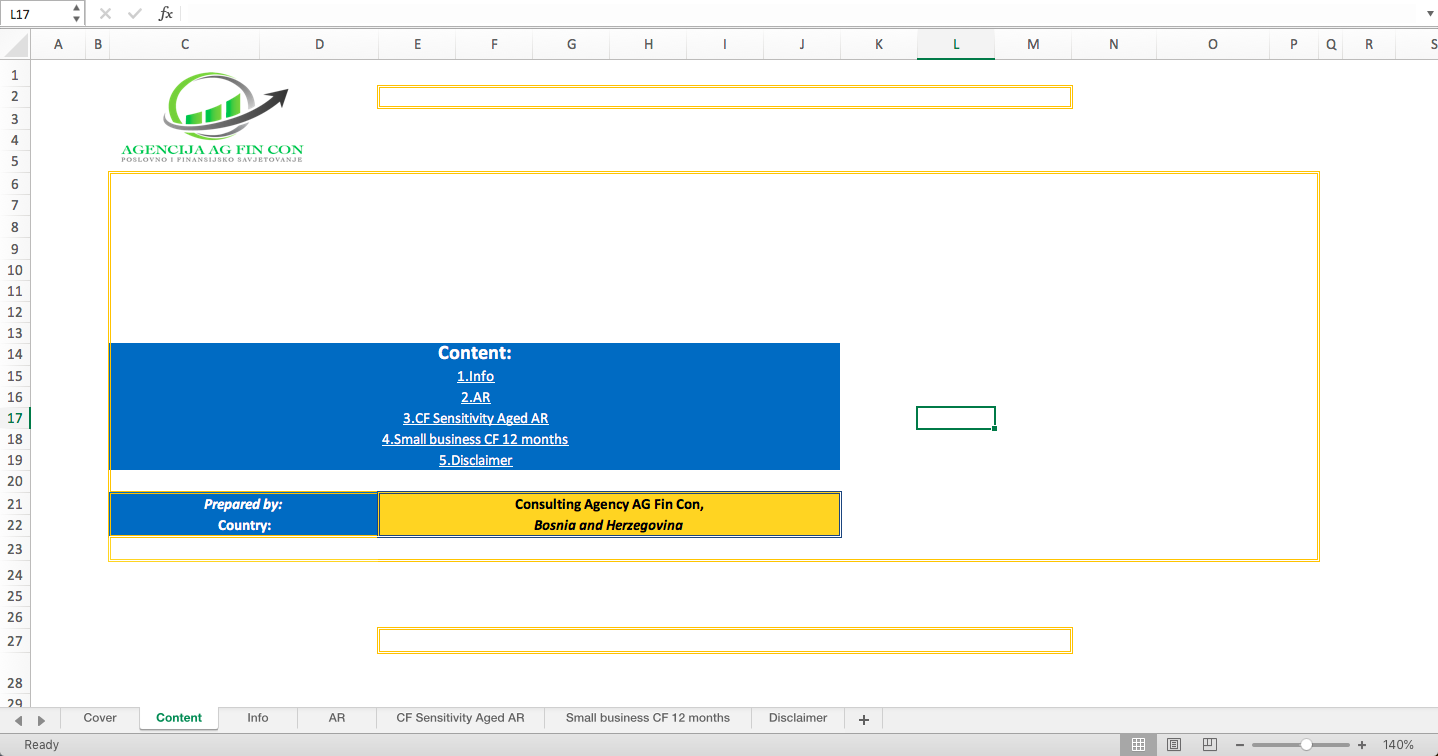This screenshot has height=756, width=1438.
Task: Select row 14 header
Action: pyautogui.click(x=15, y=354)
